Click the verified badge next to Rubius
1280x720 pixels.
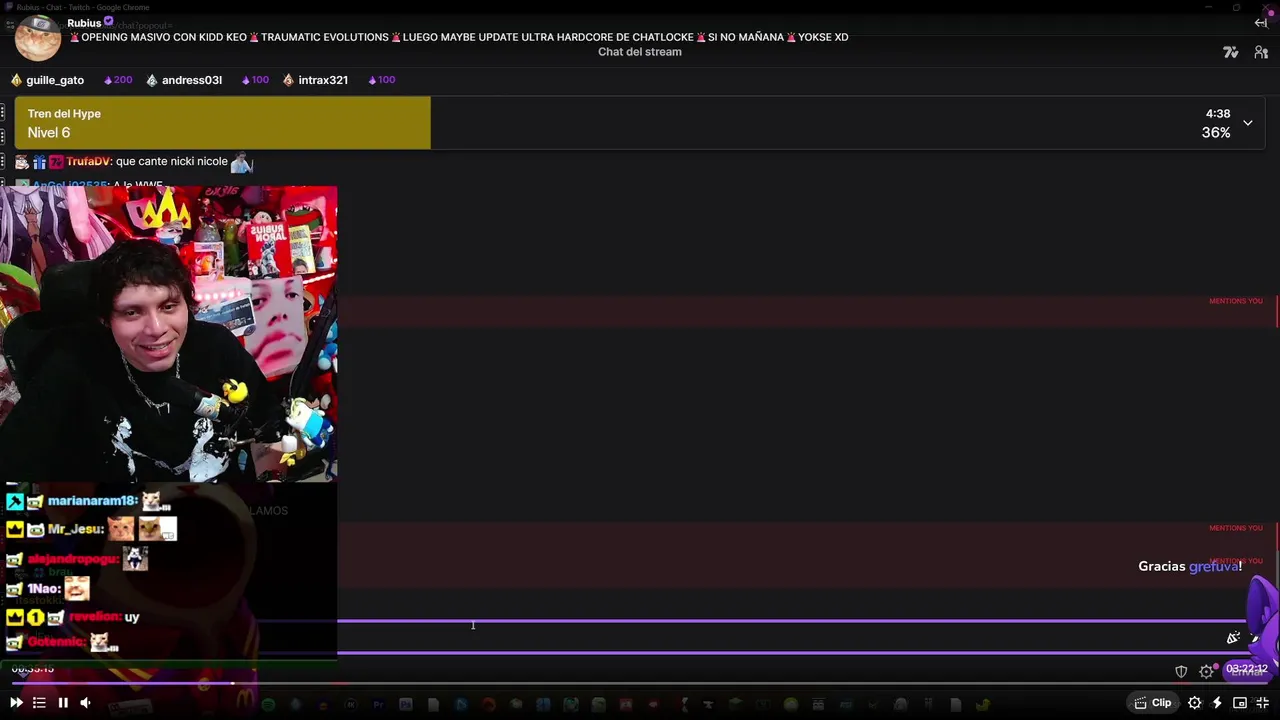[x=109, y=21]
